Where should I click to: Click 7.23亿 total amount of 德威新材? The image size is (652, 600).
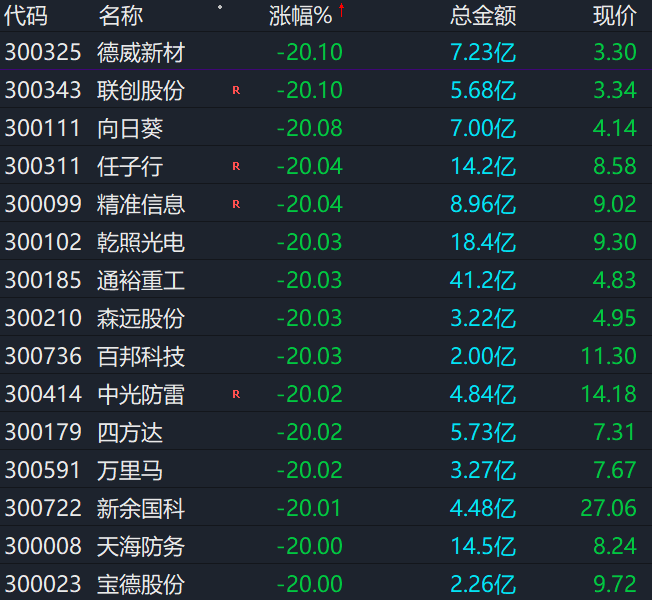click(483, 52)
